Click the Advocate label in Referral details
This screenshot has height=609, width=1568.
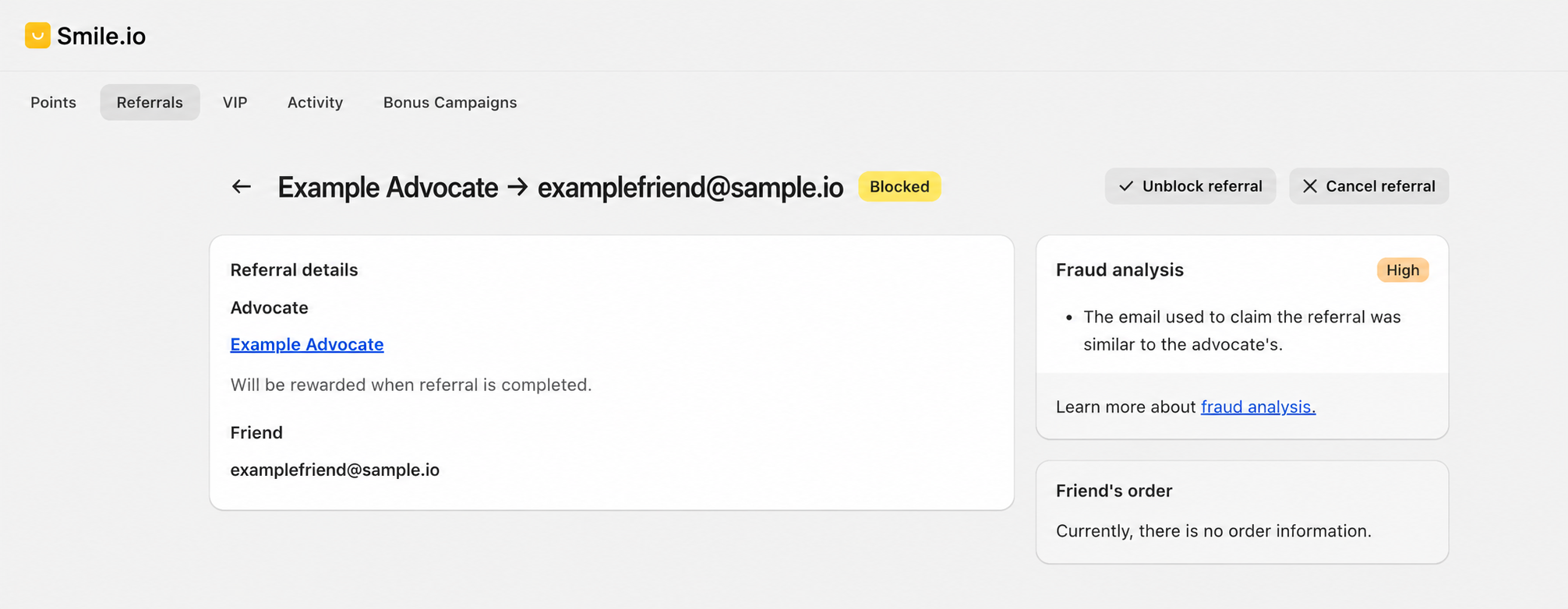coord(269,308)
